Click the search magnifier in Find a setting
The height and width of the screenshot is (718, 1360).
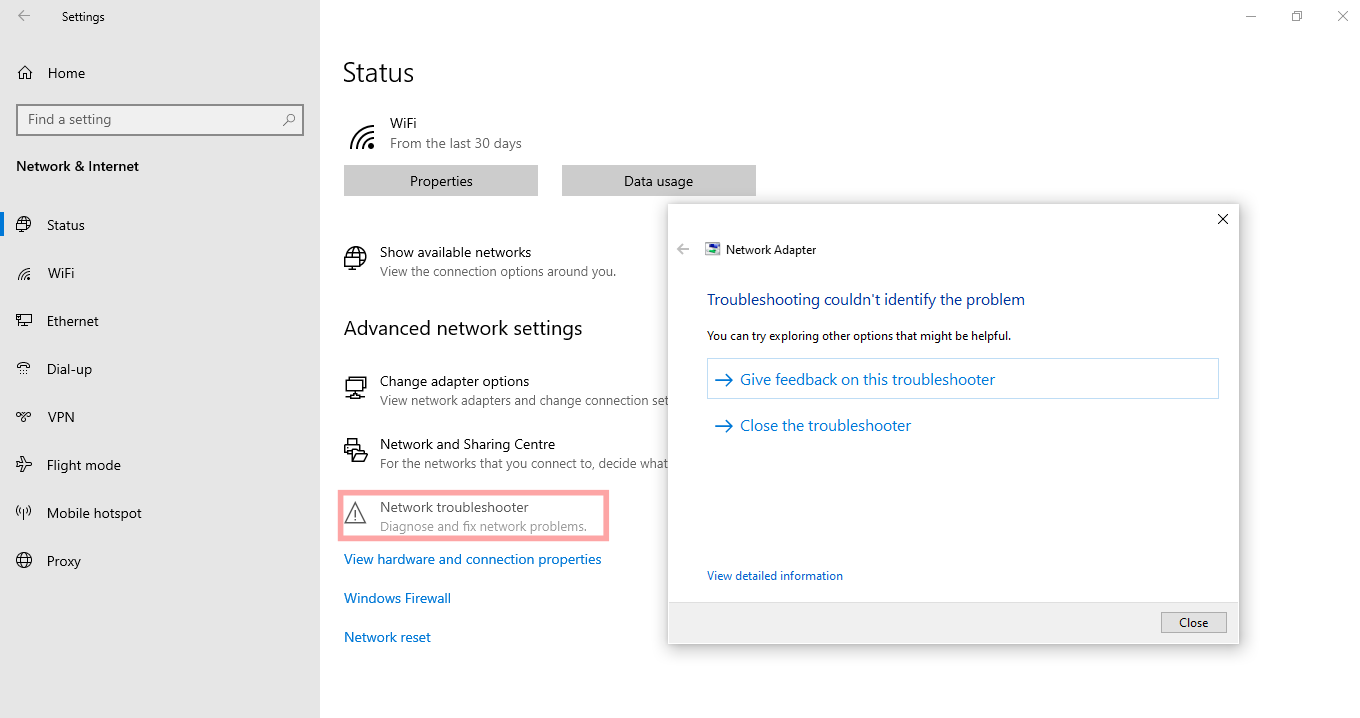click(x=289, y=119)
